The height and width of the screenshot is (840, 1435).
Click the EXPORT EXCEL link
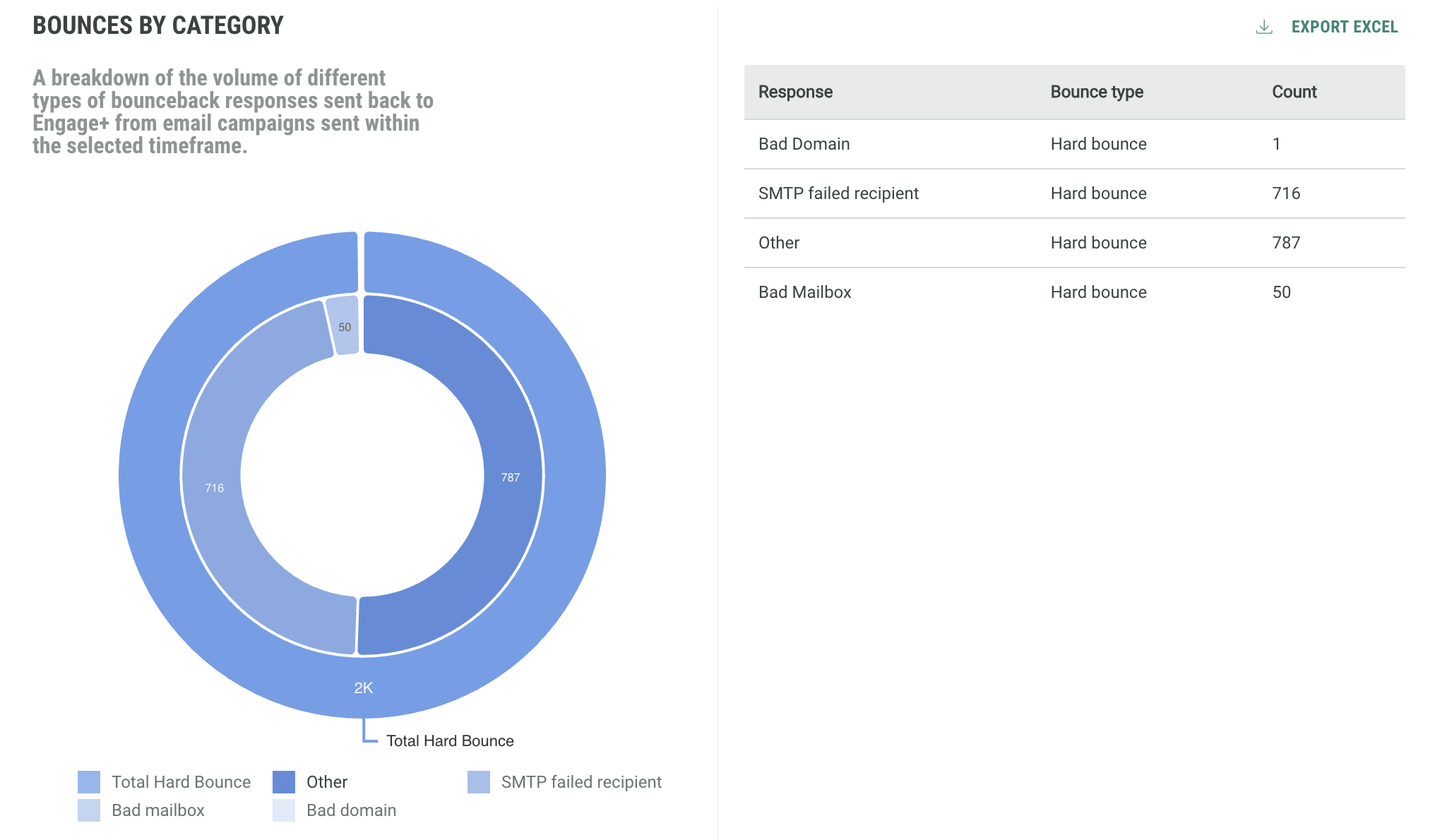pyautogui.click(x=1344, y=27)
